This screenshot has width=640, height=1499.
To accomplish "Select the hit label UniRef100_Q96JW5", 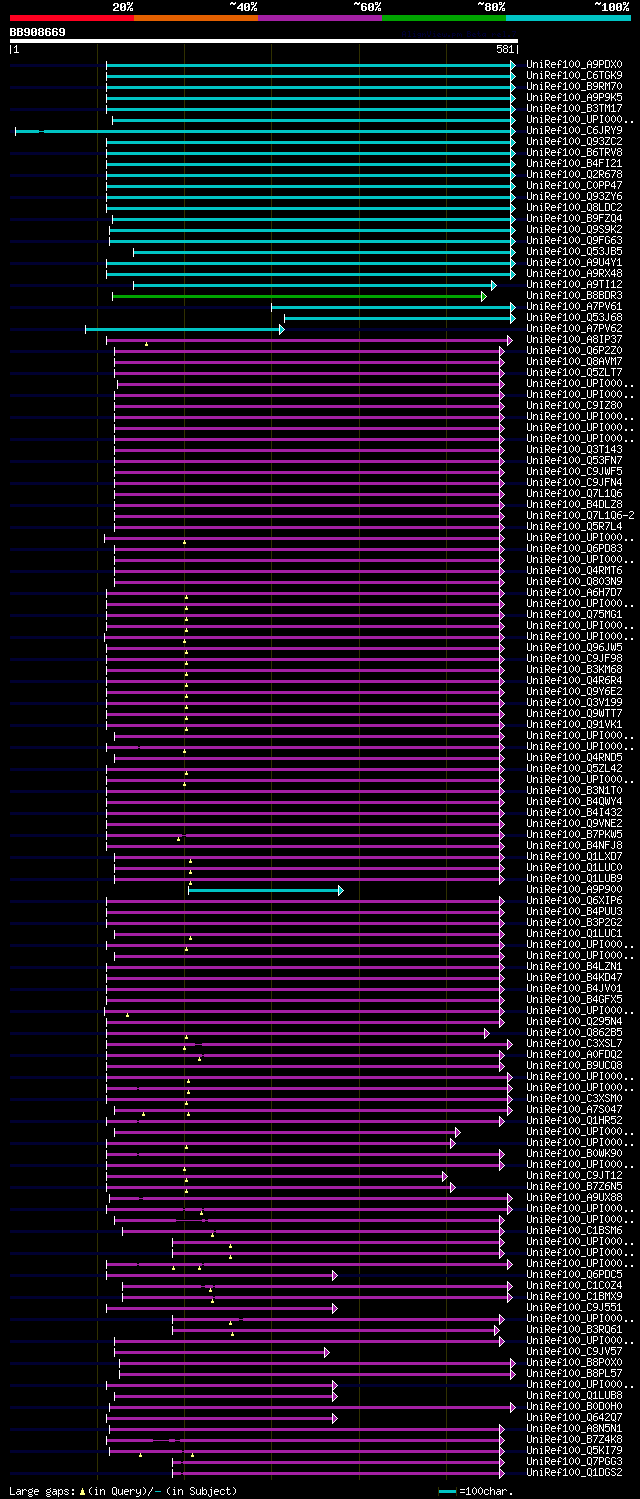I will [574, 648].
